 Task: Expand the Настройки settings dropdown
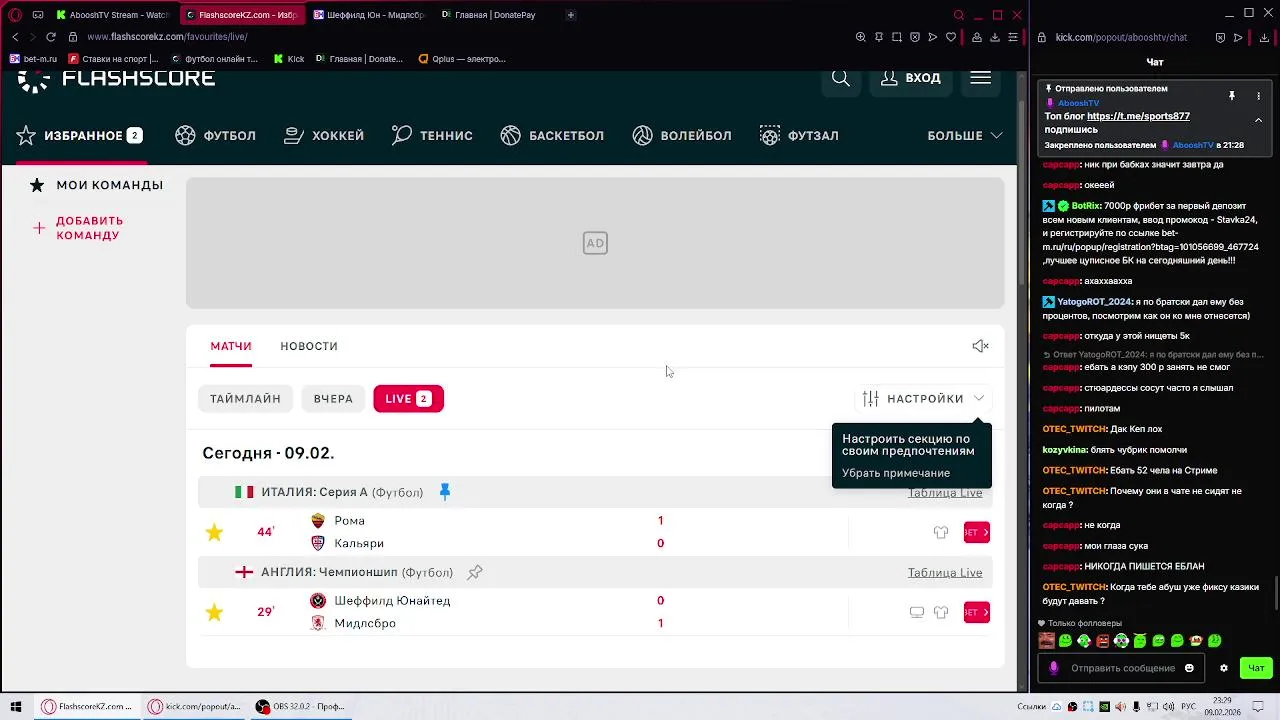click(x=923, y=399)
